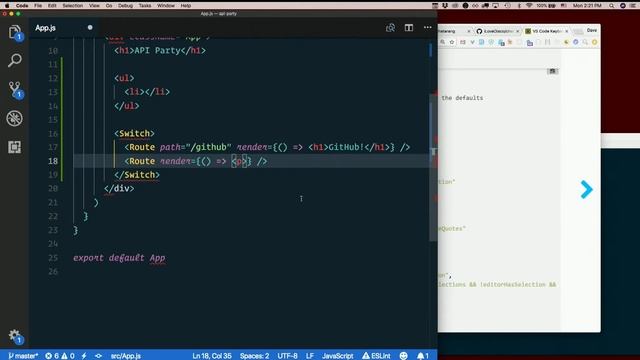Click the clock showing Mon 2:21 PM
Image resolution: width=640 pixels, height=360 pixels.
tap(587, 6)
